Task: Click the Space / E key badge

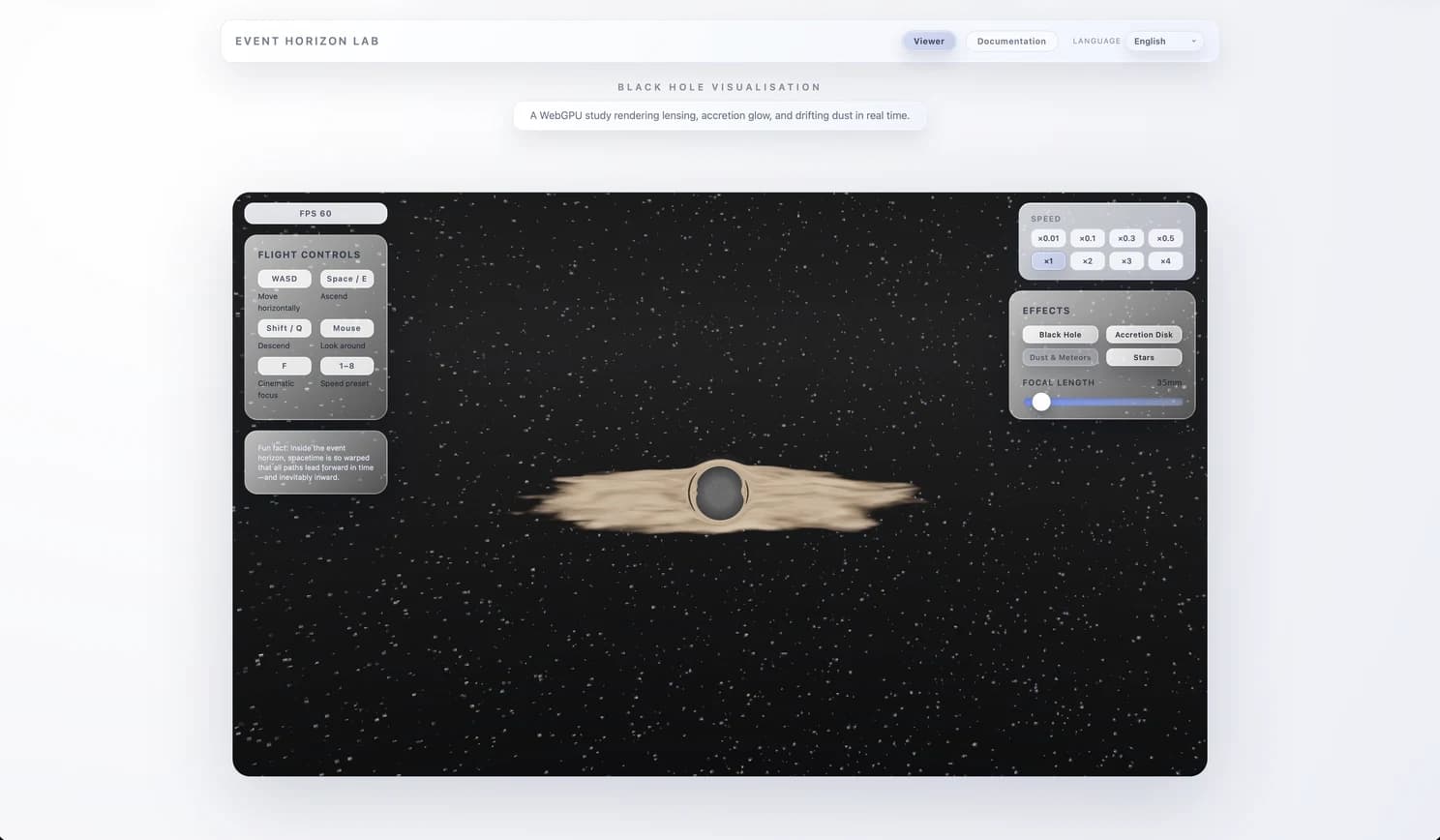Action: [346, 279]
